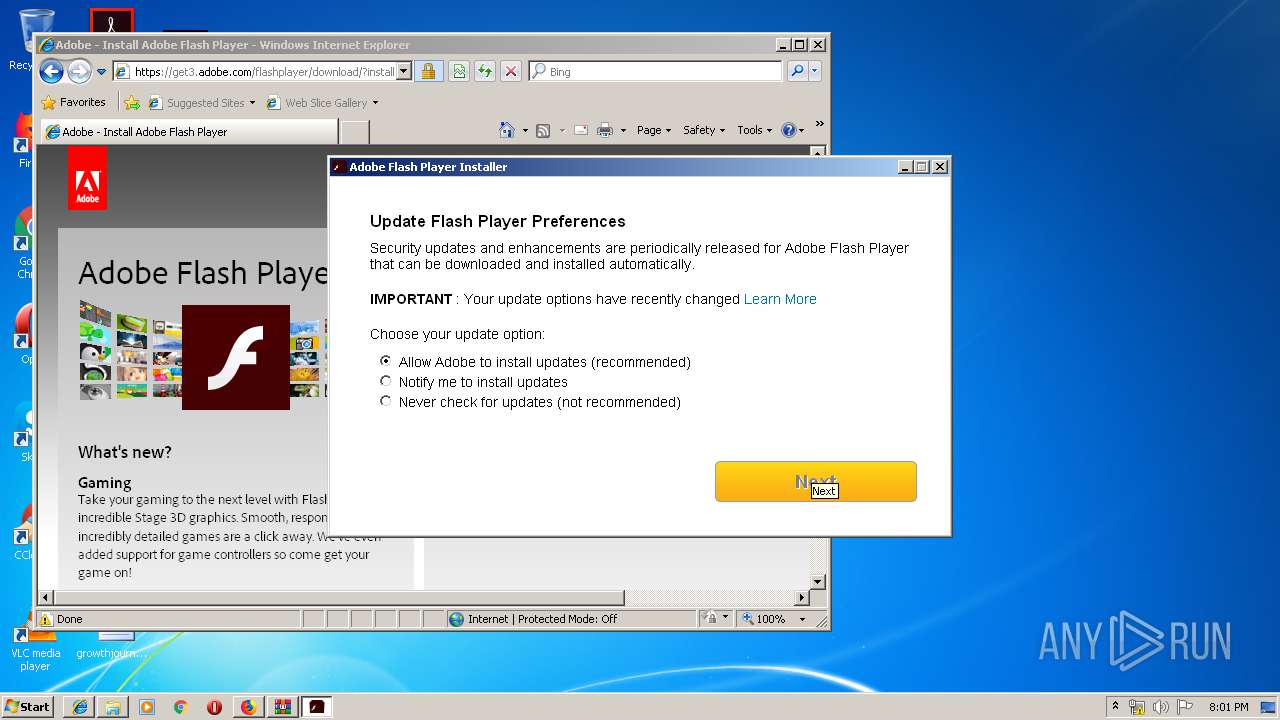Viewport: 1280px width, 720px height.
Task: Click the volume speaker tray icon
Action: (1161, 707)
